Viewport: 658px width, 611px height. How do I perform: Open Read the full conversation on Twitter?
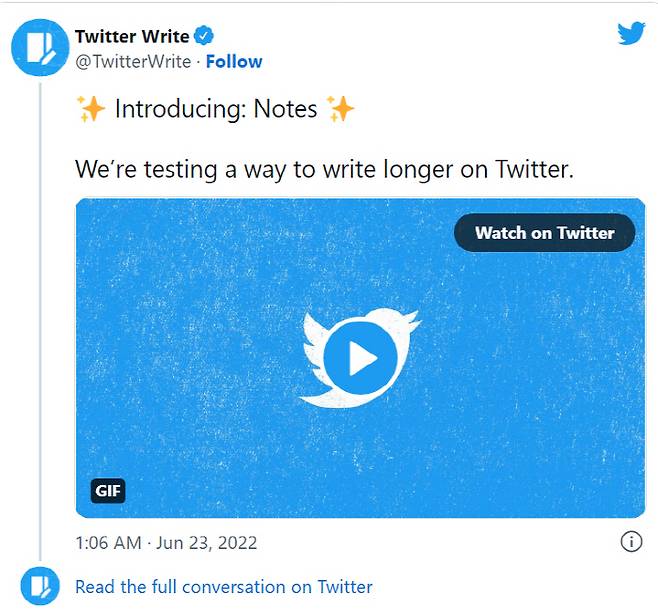[x=224, y=587]
